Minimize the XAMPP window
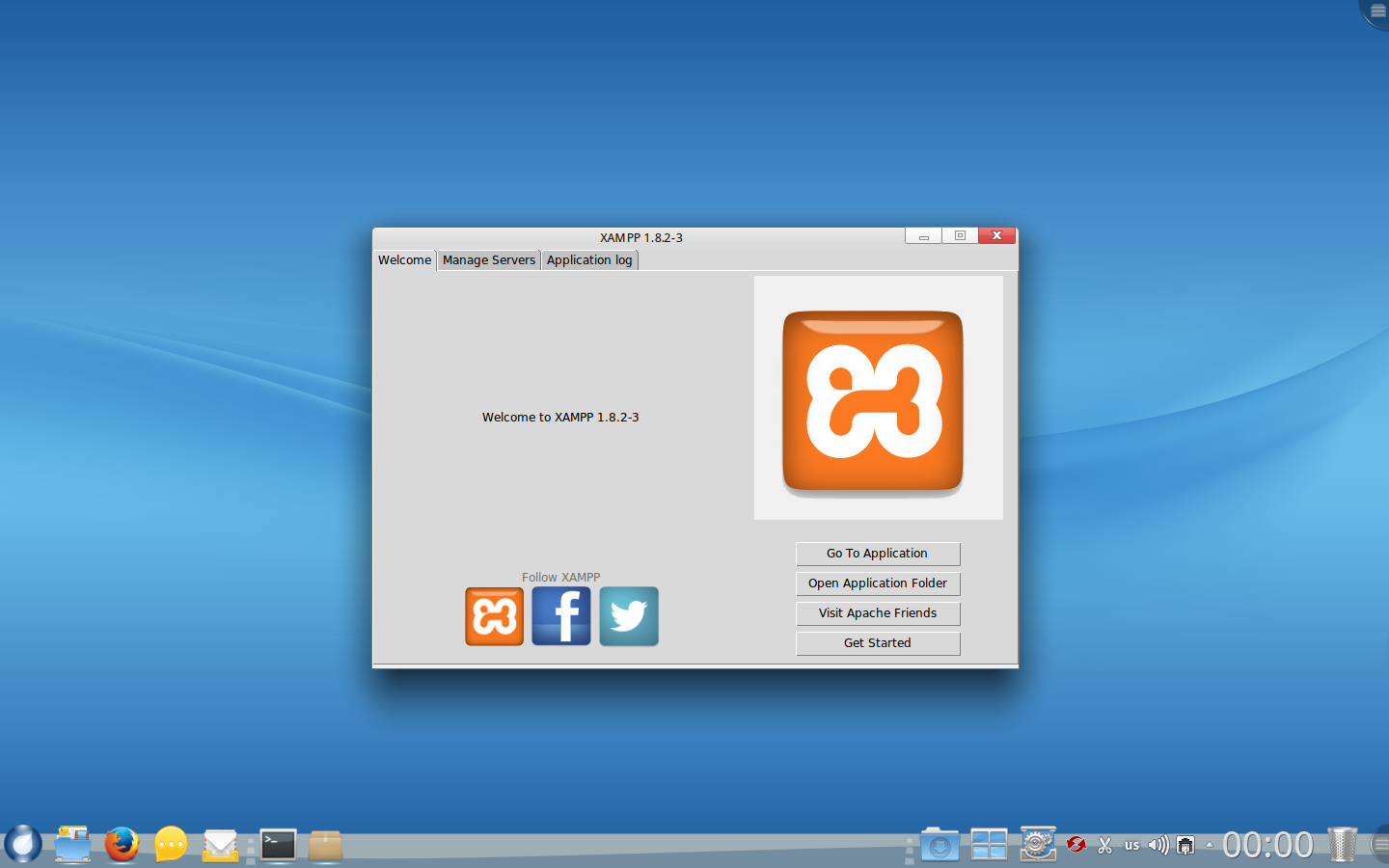The width and height of the screenshot is (1389, 868). pyautogui.click(x=923, y=236)
